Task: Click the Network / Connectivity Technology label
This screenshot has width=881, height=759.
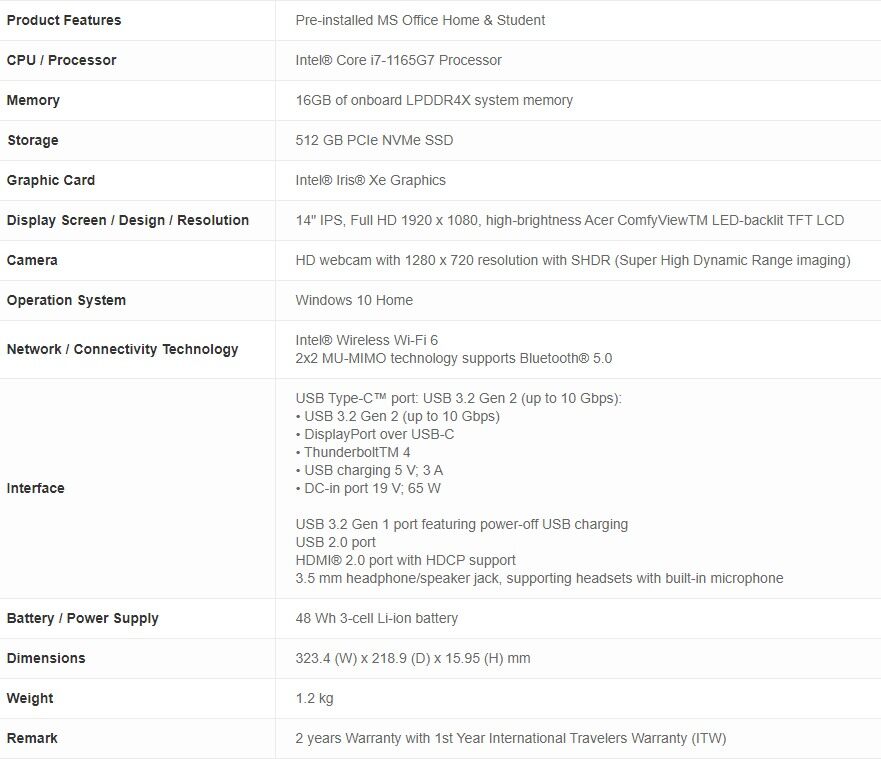Action: click(122, 349)
